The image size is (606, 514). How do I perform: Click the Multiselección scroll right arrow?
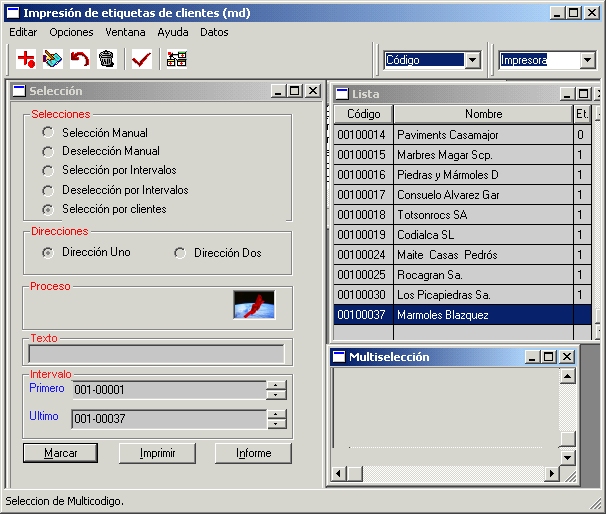[552, 473]
